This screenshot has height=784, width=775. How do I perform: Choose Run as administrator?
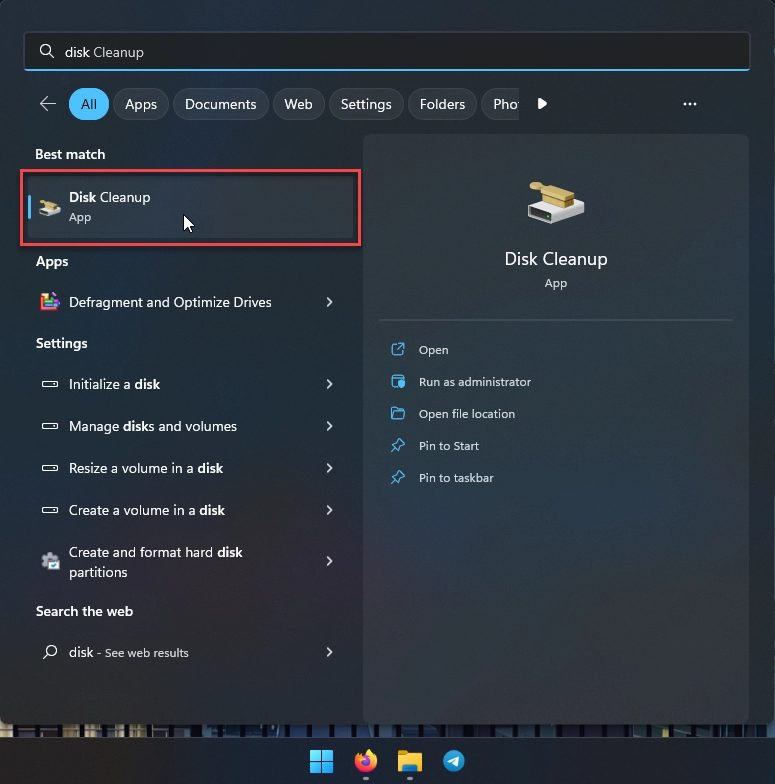(474, 382)
